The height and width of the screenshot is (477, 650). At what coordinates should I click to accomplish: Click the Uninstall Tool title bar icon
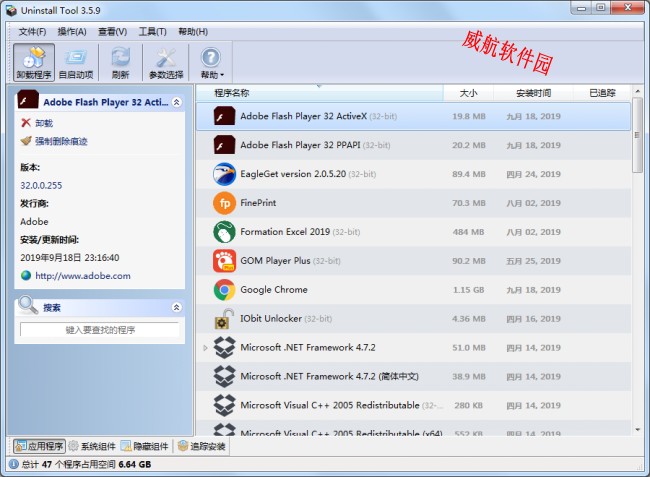tap(12, 10)
